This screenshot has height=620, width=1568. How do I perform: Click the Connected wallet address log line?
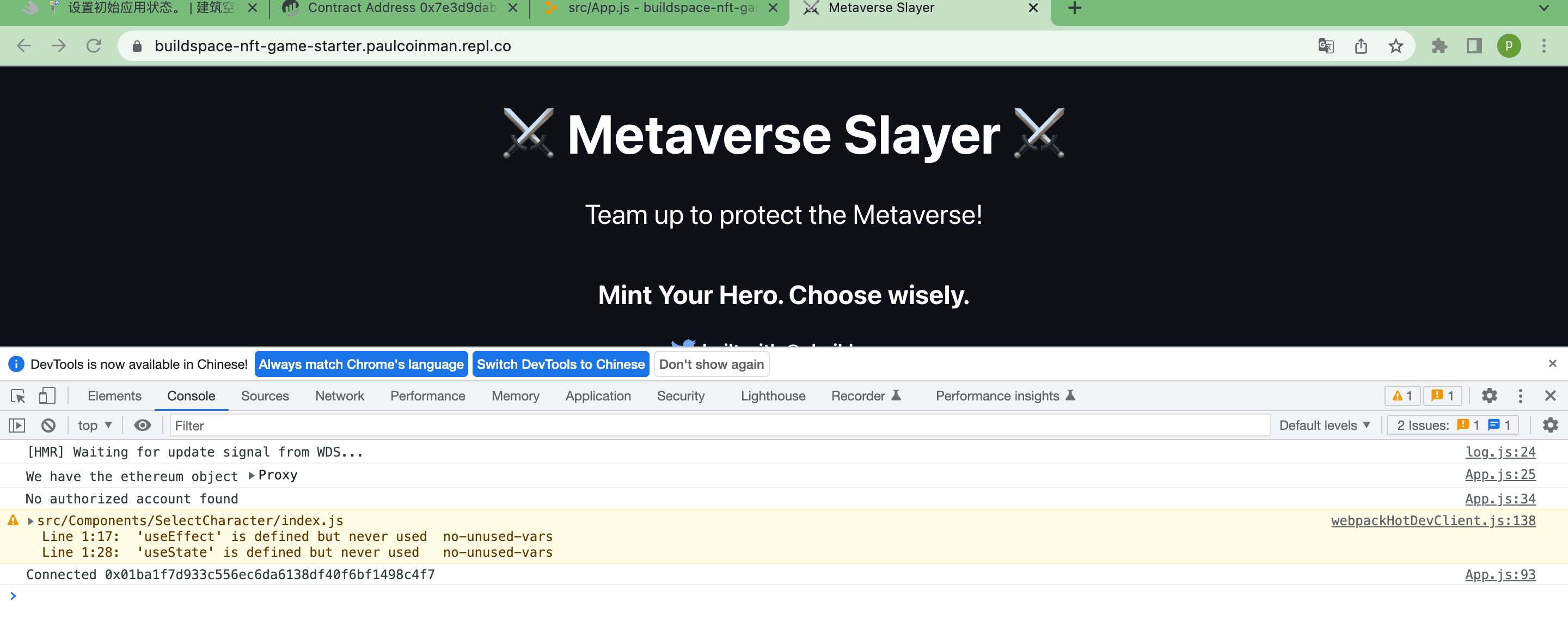coord(230,574)
